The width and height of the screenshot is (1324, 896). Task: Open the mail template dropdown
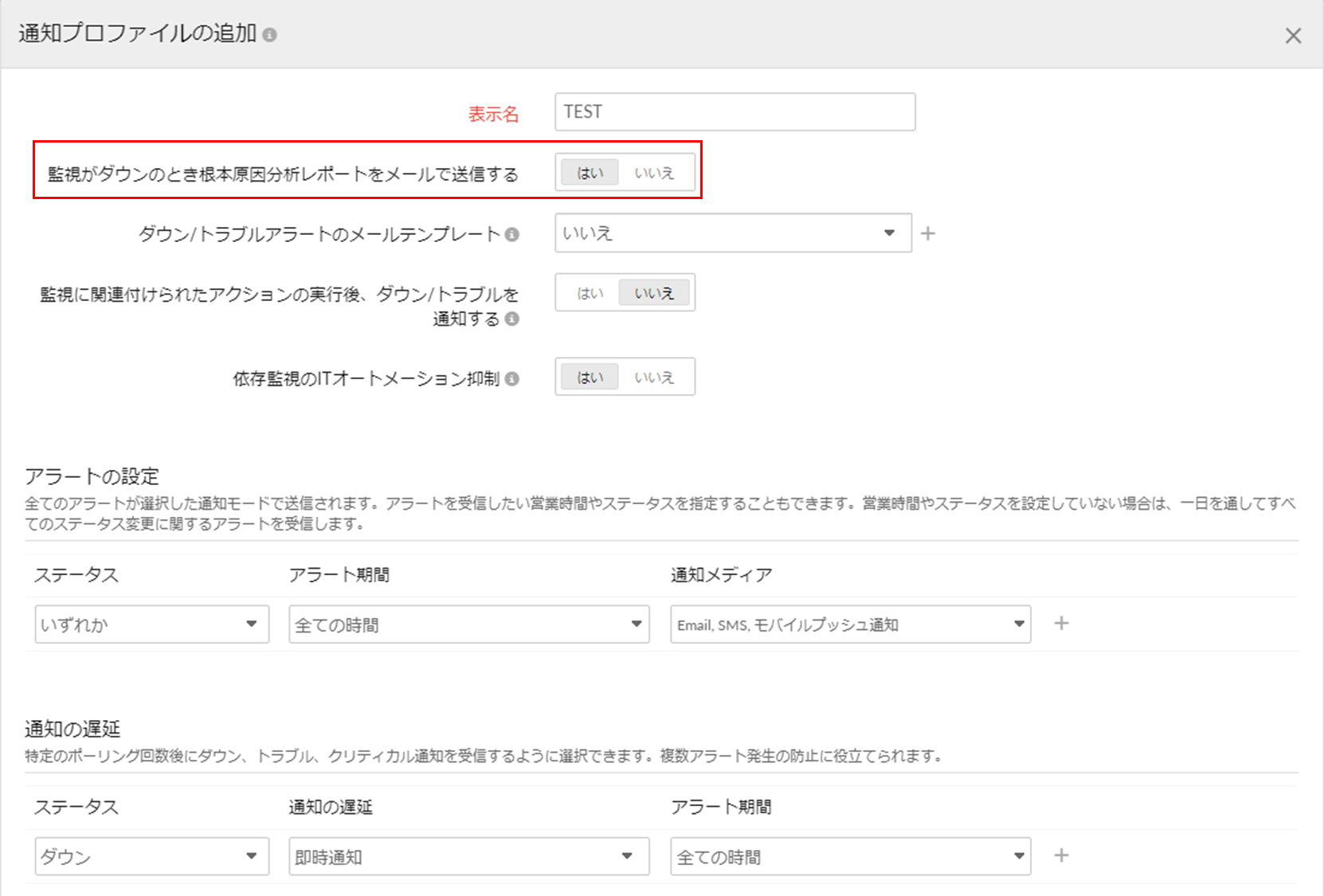(733, 233)
